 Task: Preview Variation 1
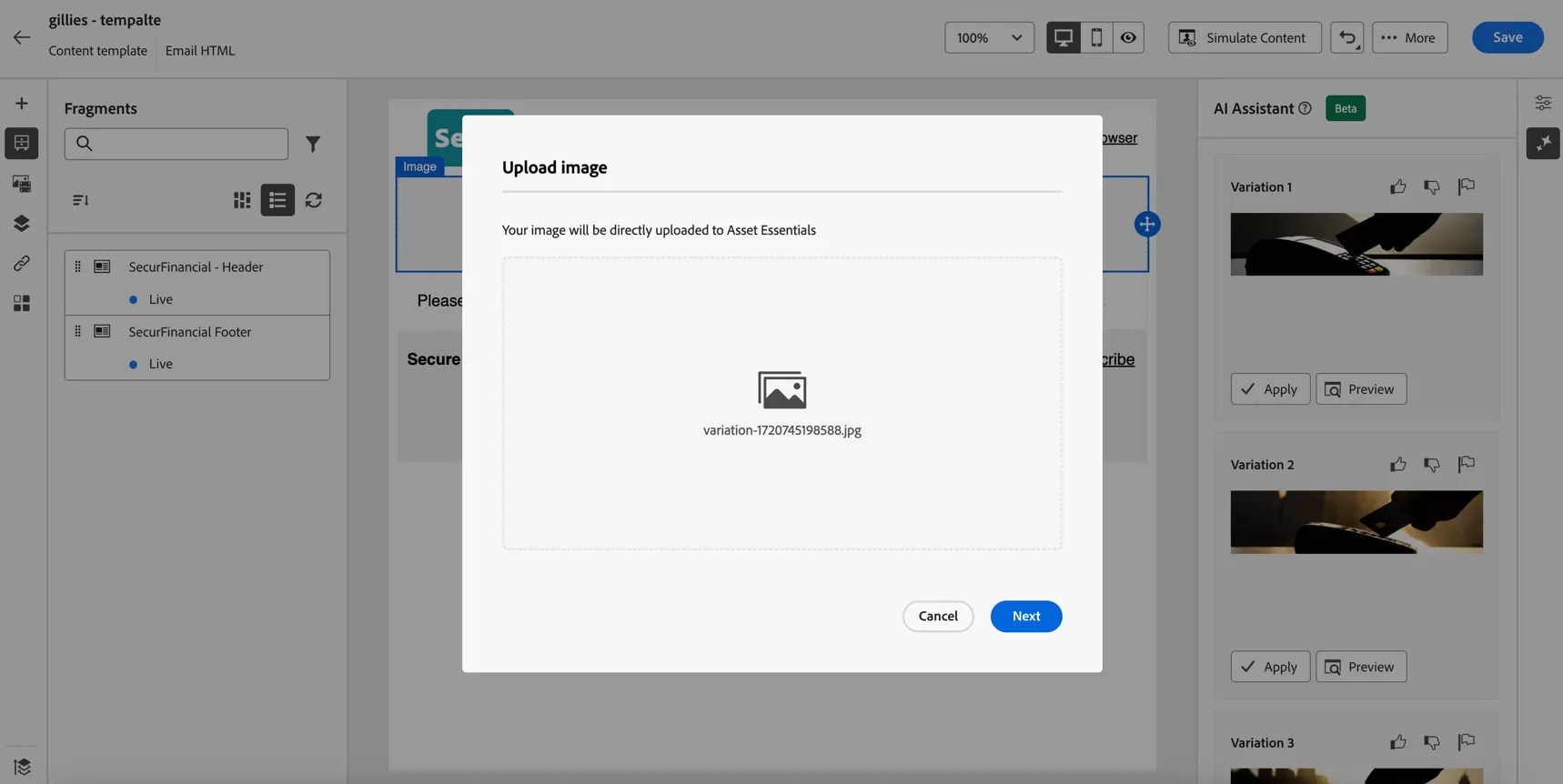click(1361, 389)
